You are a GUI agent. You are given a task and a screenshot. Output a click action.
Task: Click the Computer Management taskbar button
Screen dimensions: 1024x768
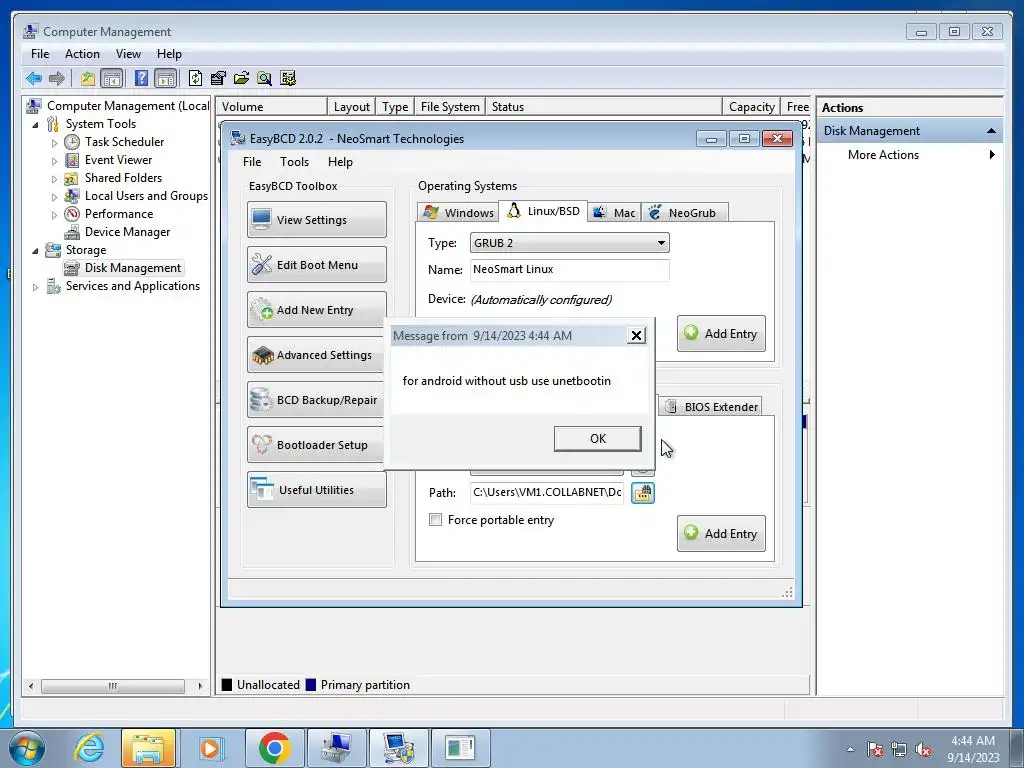[x=336, y=748]
